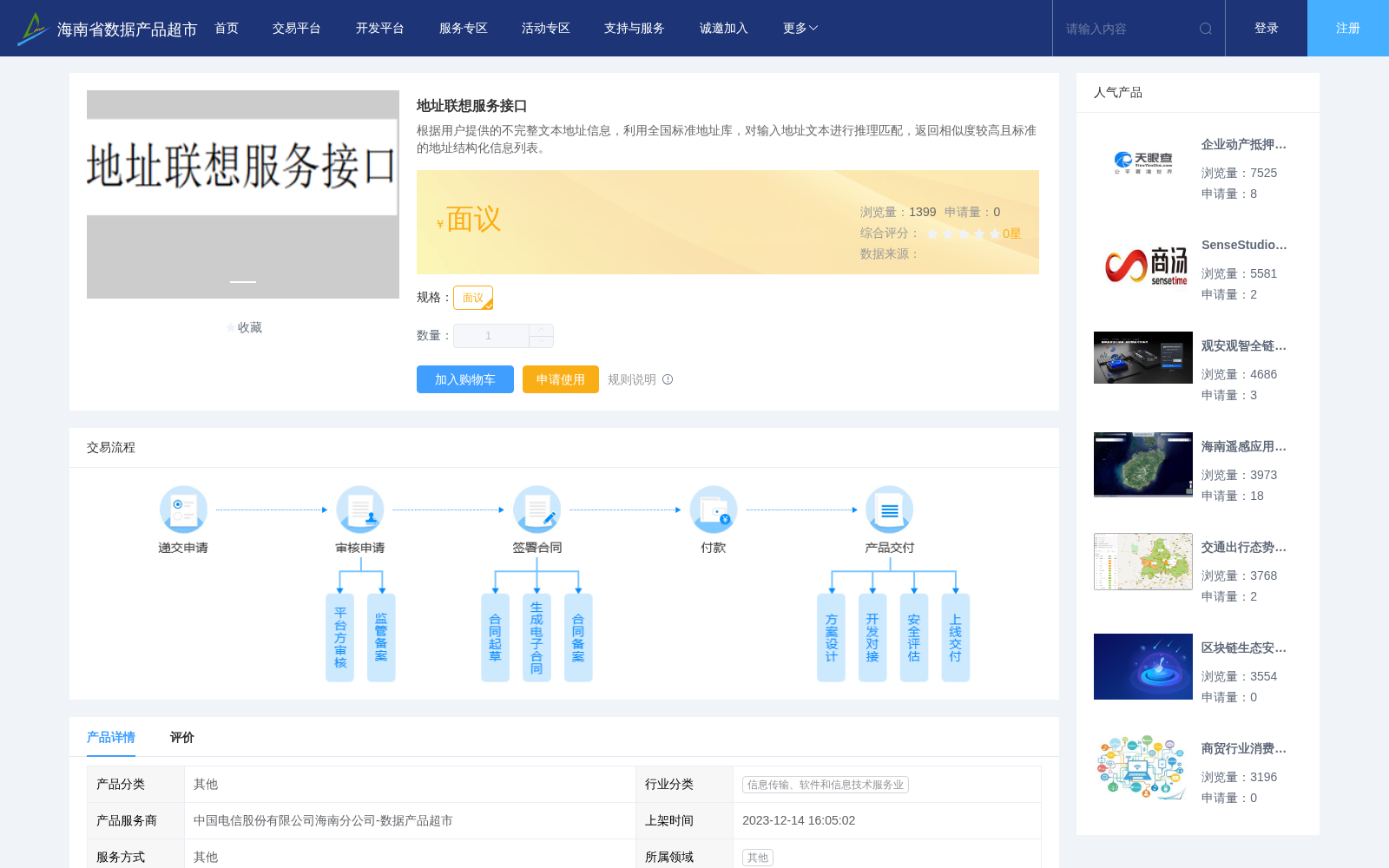Open the 交通出行态势 product thumbnail

[x=1143, y=562]
